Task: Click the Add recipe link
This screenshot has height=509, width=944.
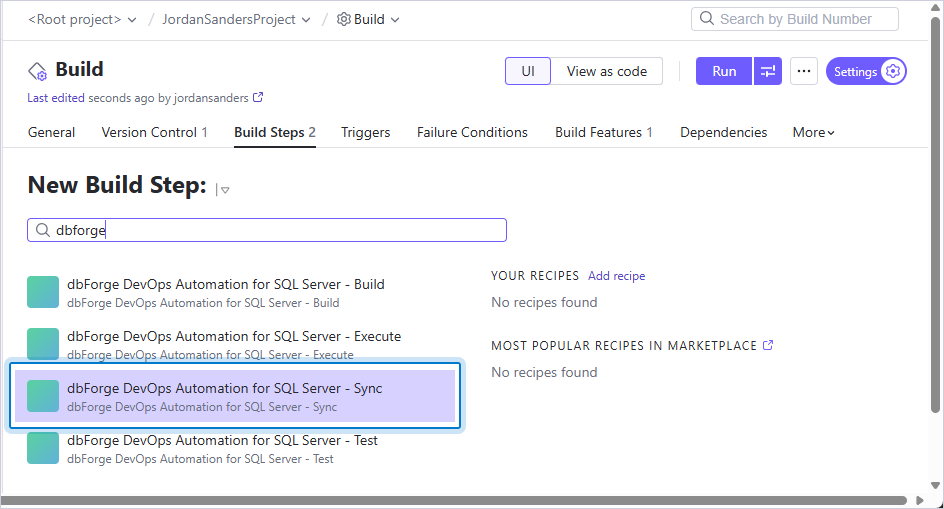Action: (616, 276)
